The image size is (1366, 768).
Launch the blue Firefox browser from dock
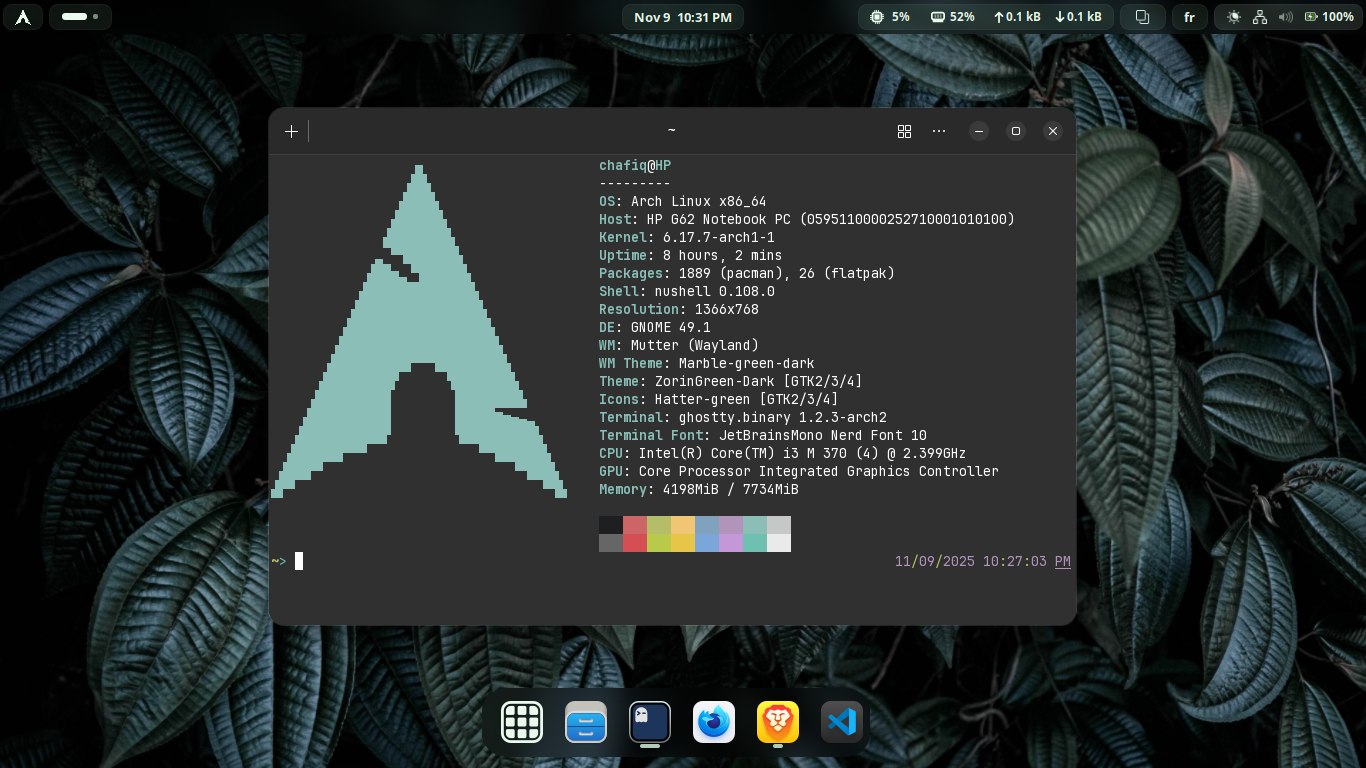point(714,722)
